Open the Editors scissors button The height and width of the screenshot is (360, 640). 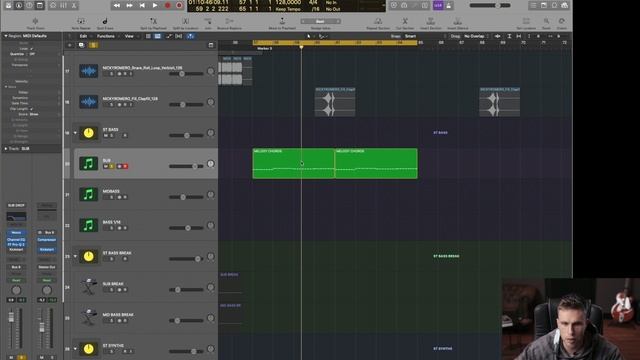tap(74, 5)
